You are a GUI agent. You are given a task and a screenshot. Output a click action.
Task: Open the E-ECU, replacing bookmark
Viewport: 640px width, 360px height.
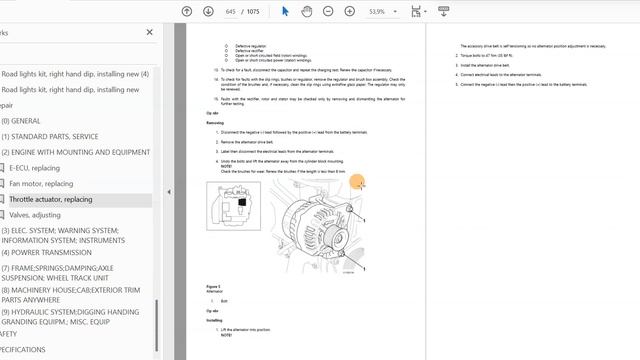35,168
